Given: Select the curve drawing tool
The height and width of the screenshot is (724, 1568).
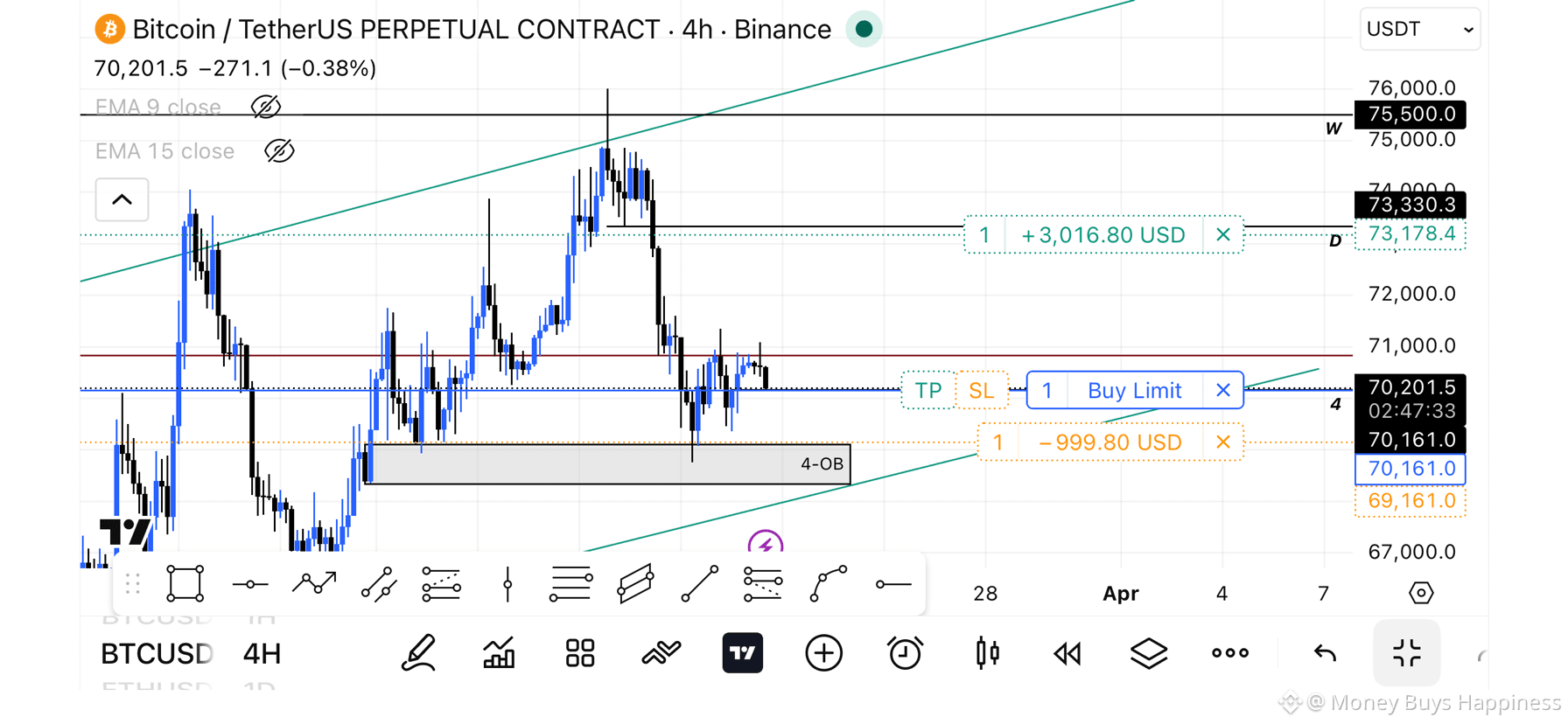Looking at the screenshot, I should (828, 584).
